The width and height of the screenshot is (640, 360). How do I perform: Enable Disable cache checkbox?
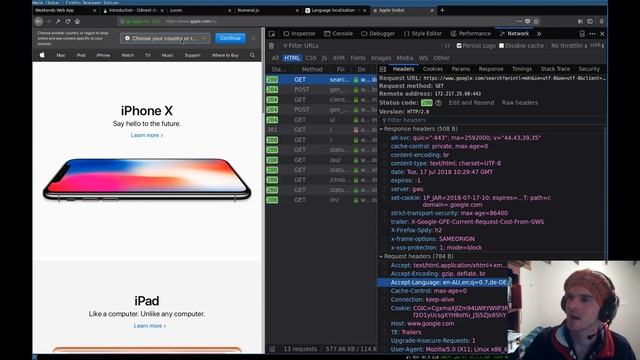pyautogui.click(x=502, y=46)
